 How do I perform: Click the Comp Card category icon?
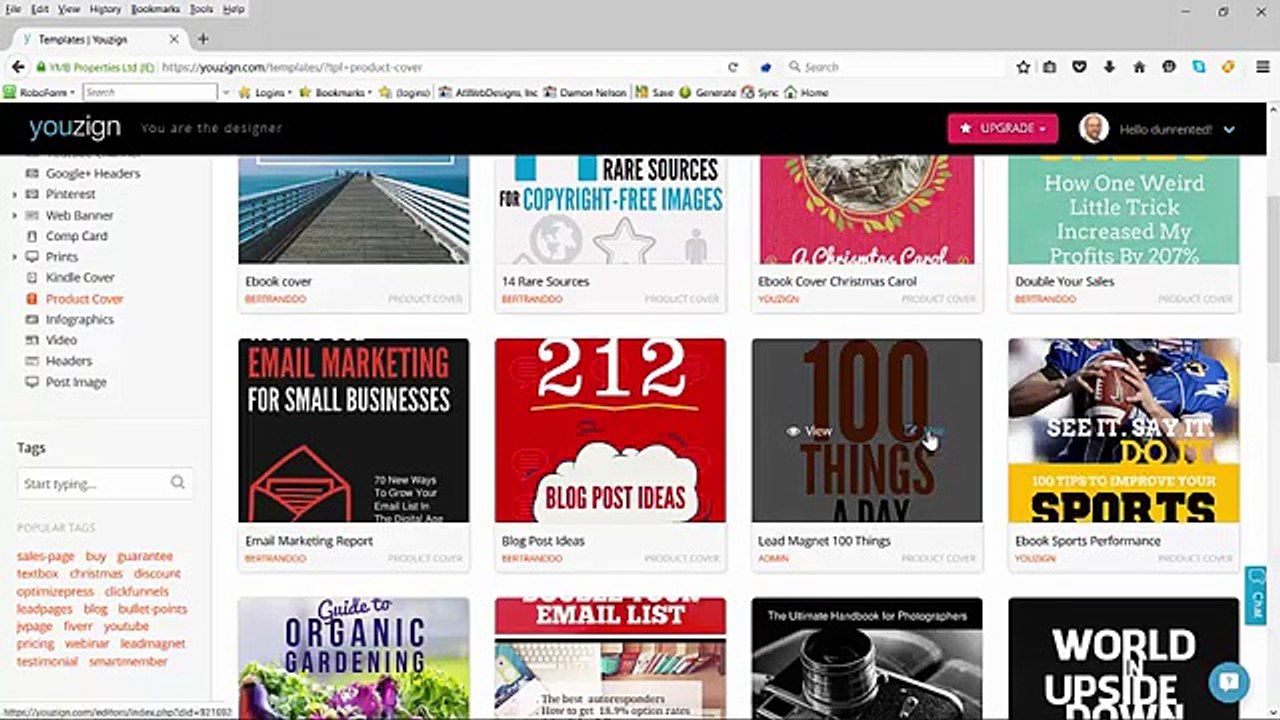[31, 236]
